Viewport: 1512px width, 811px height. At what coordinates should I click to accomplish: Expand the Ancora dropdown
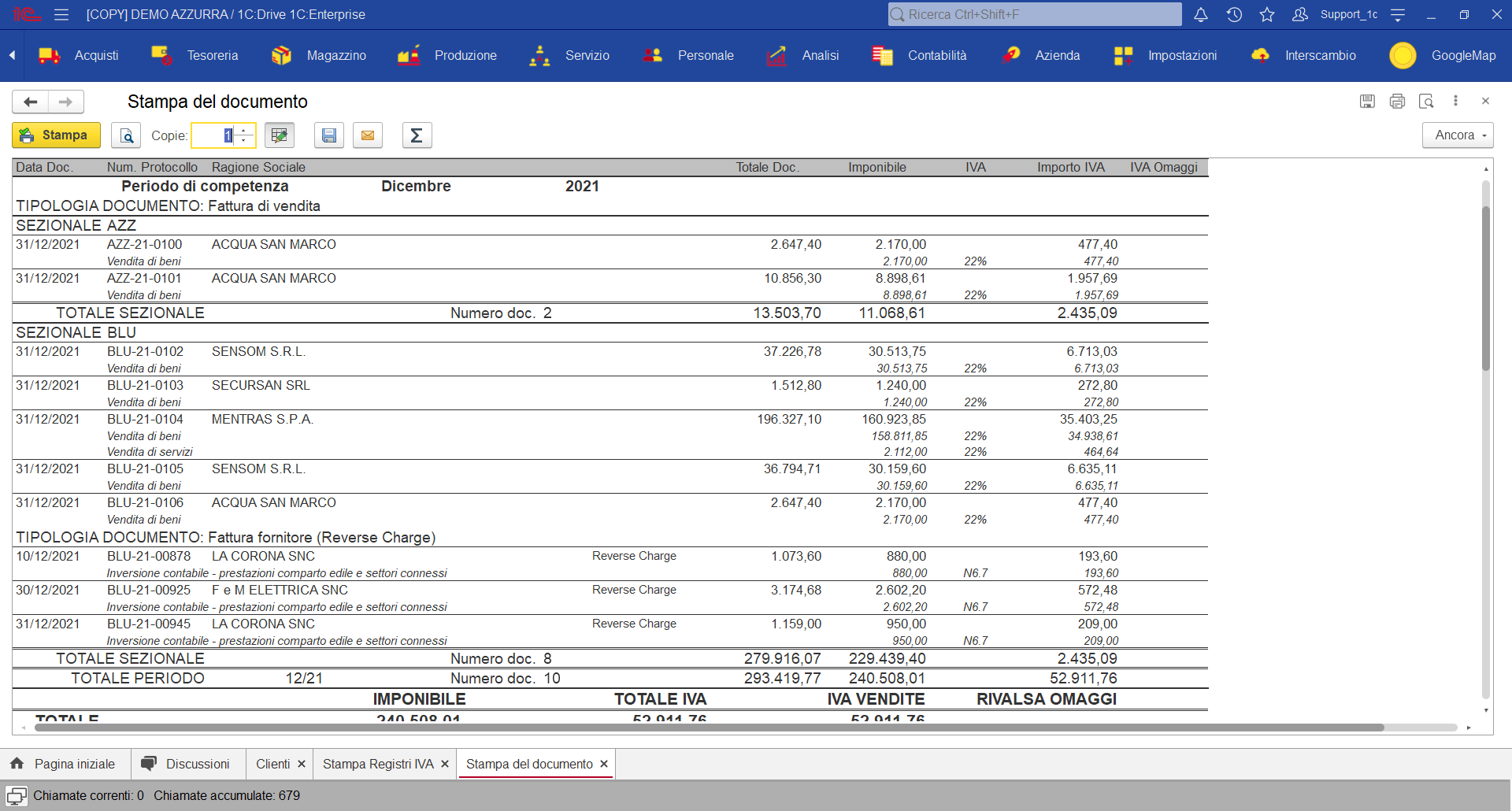[x=1458, y=135]
